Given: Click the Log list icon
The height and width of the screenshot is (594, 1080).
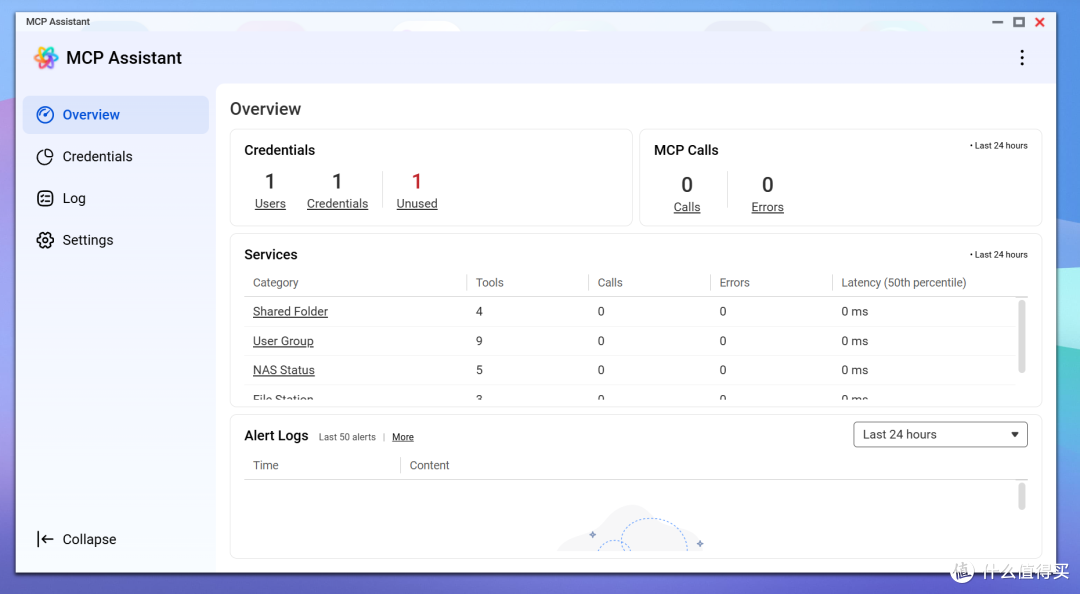Looking at the screenshot, I should click(x=45, y=198).
